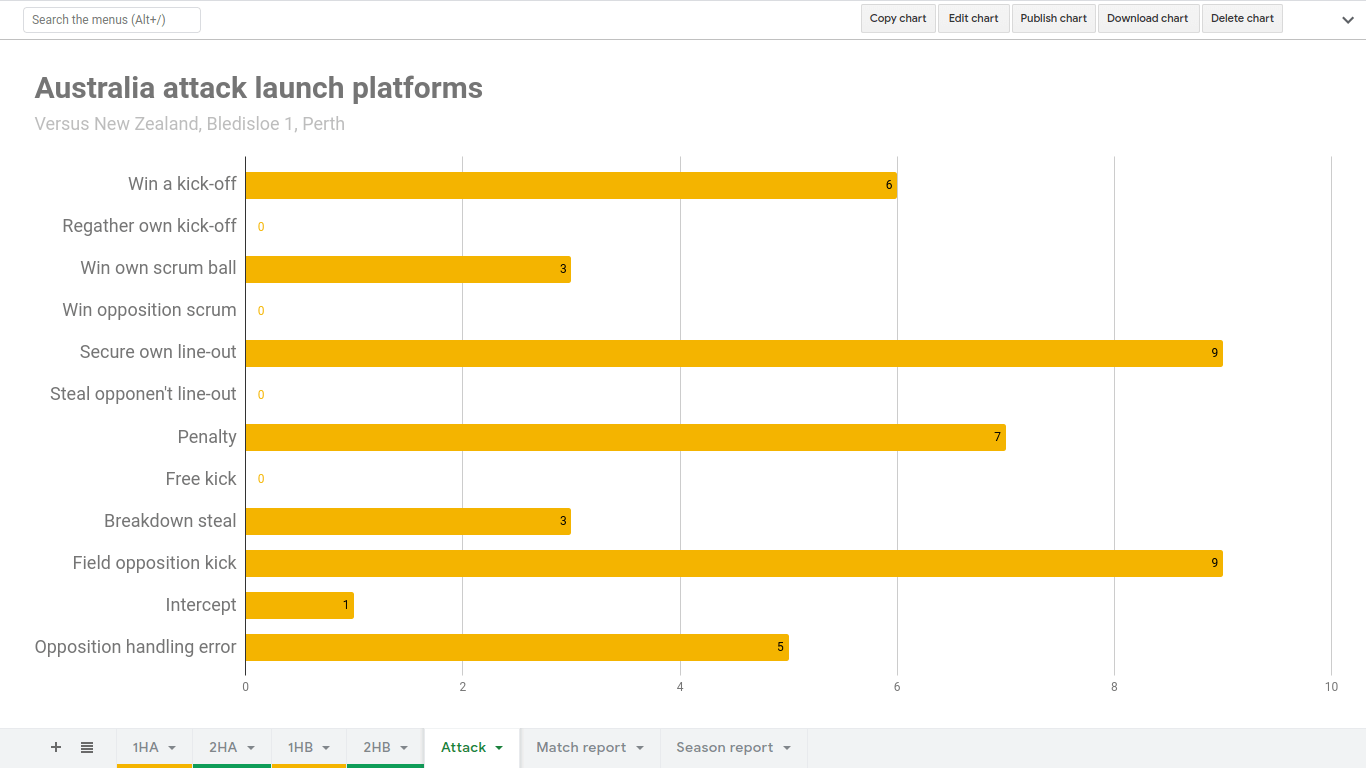Open the 2HA tab dropdown arrow
This screenshot has height=768, width=1366.
pyautogui.click(x=251, y=748)
